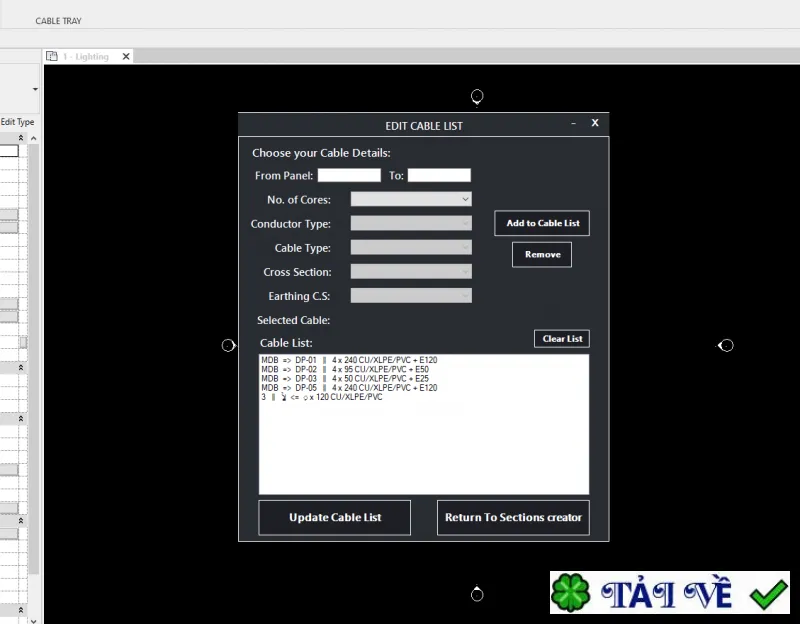Close the 1 - Lighting view tab
The image size is (800, 624).
(126, 57)
